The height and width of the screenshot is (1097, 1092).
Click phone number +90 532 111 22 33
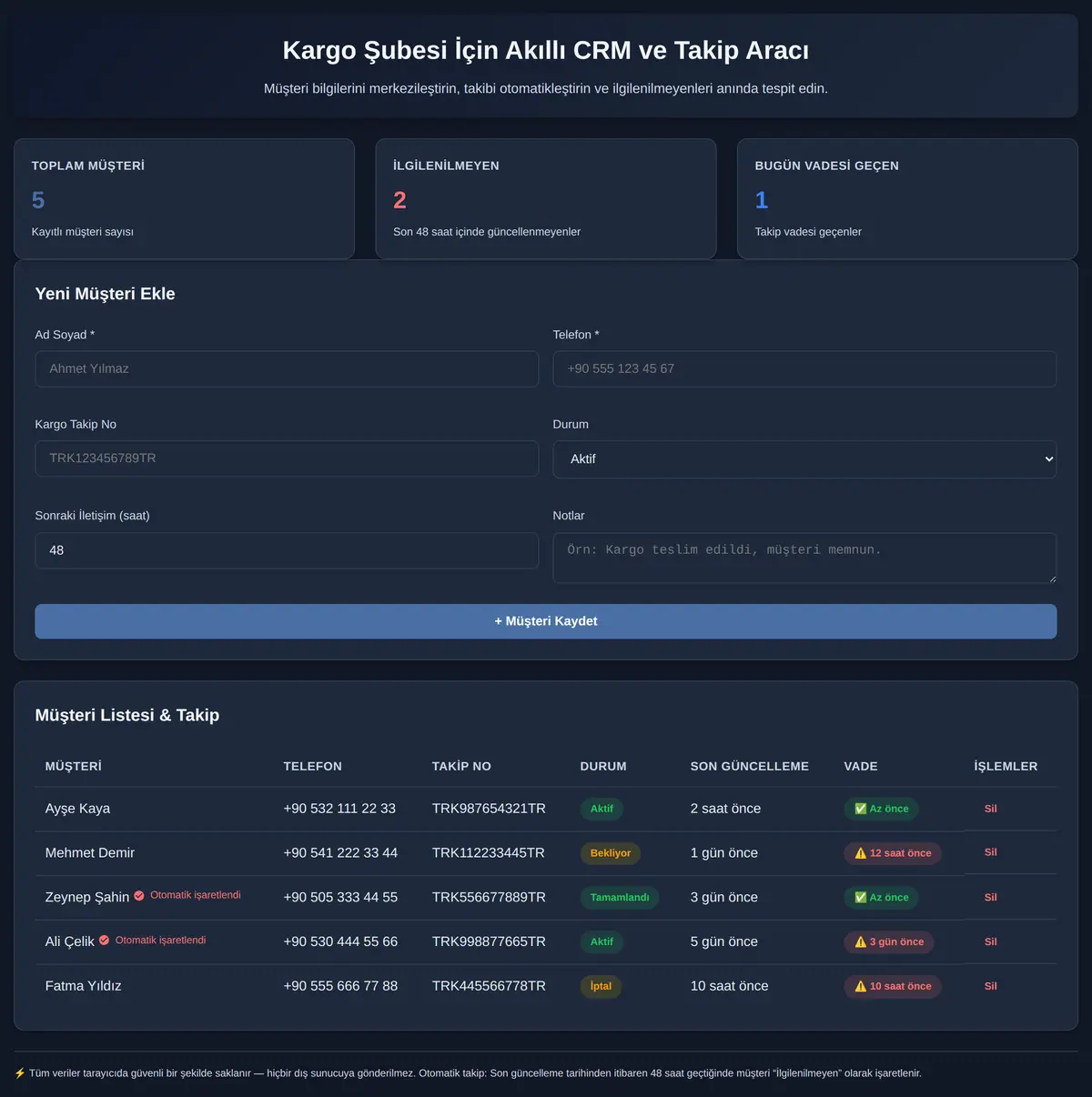(339, 809)
